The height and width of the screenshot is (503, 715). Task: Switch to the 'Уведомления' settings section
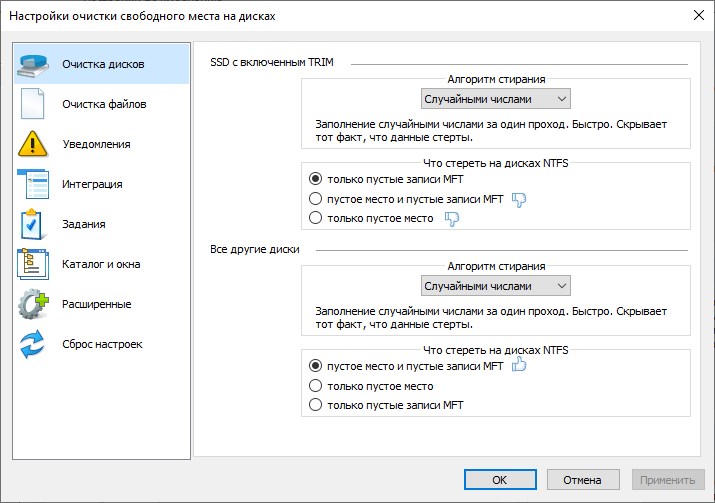click(96, 144)
